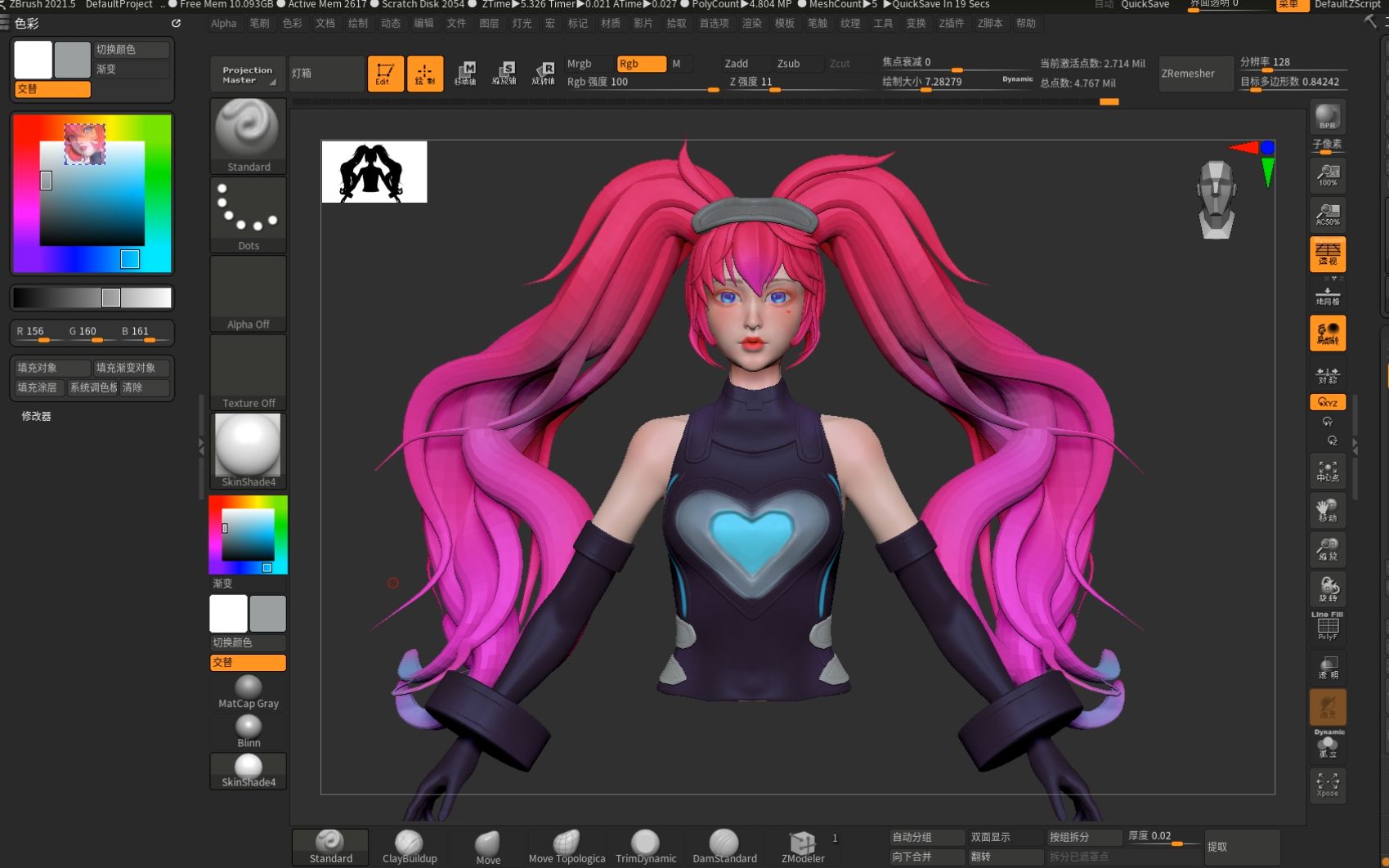Image resolution: width=1389 pixels, height=868 pixels.
Task: Click the canvas Rotate (旋转) icon
Action: pyautogui.click(x=1328, y=588)
